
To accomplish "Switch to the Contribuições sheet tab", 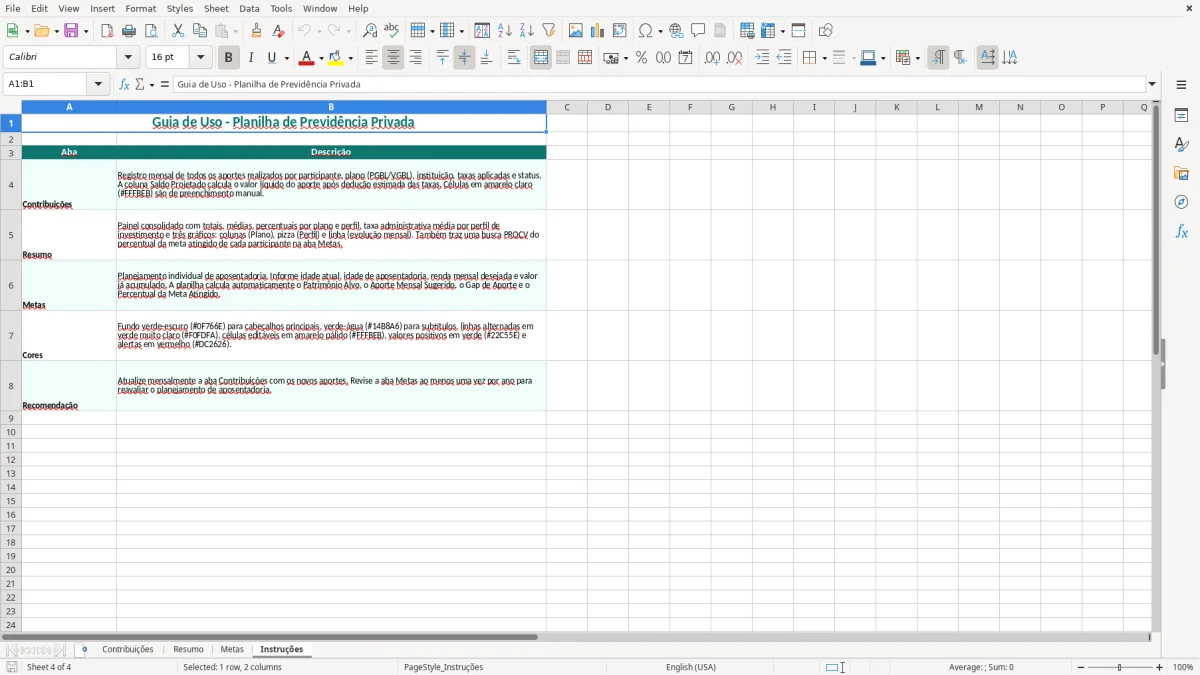I will click(x=128, y=650).
